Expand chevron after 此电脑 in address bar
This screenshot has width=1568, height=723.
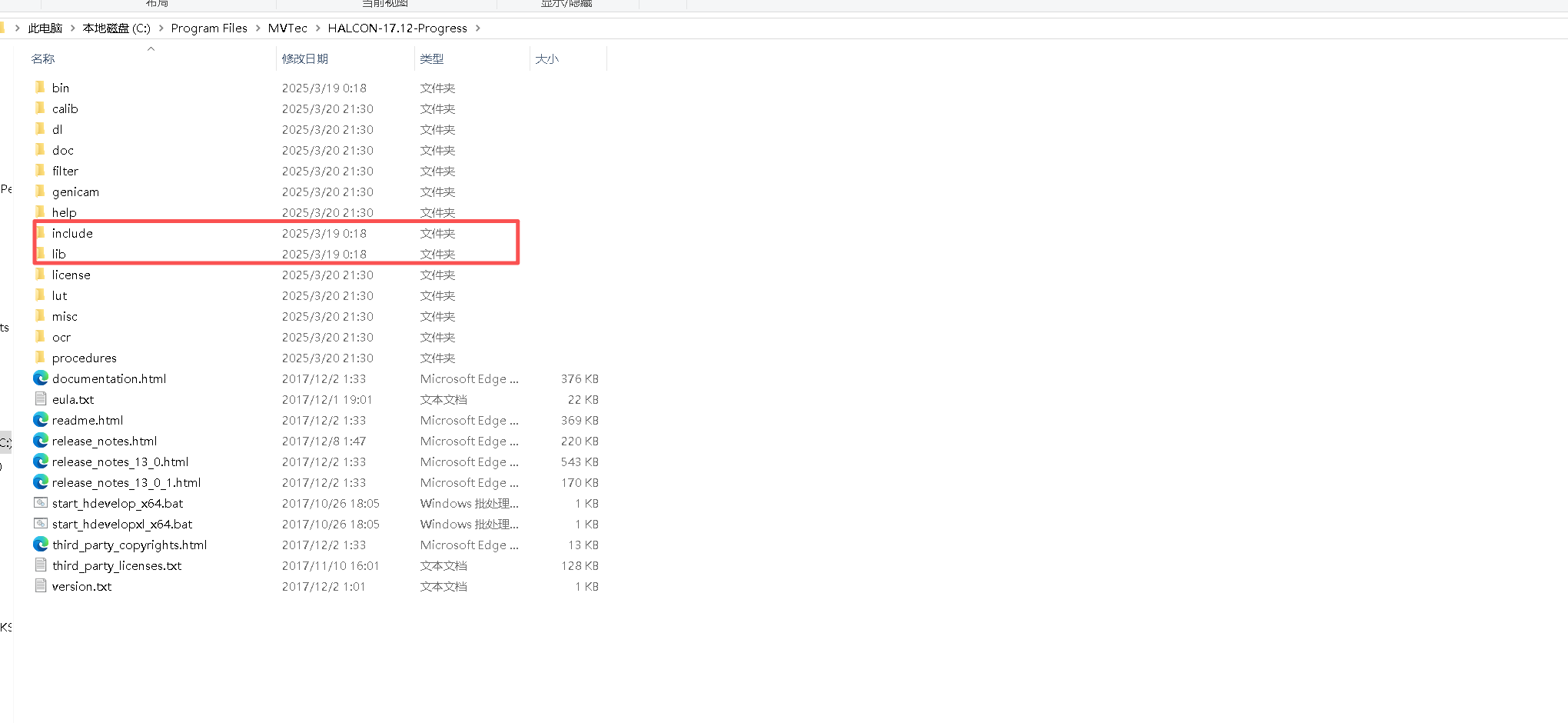pos(73,28)
